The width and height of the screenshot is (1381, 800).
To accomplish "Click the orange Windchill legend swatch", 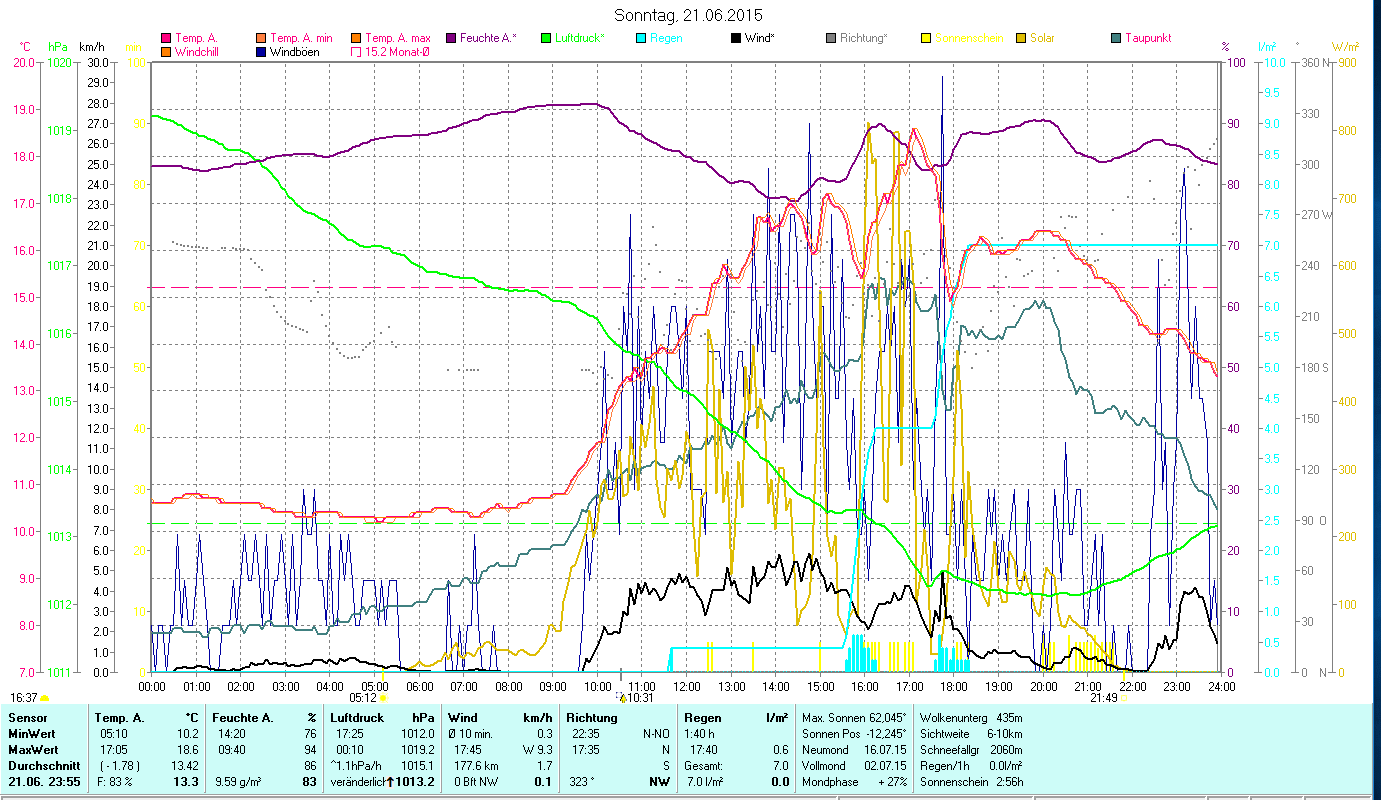I will tap(167, 52).
